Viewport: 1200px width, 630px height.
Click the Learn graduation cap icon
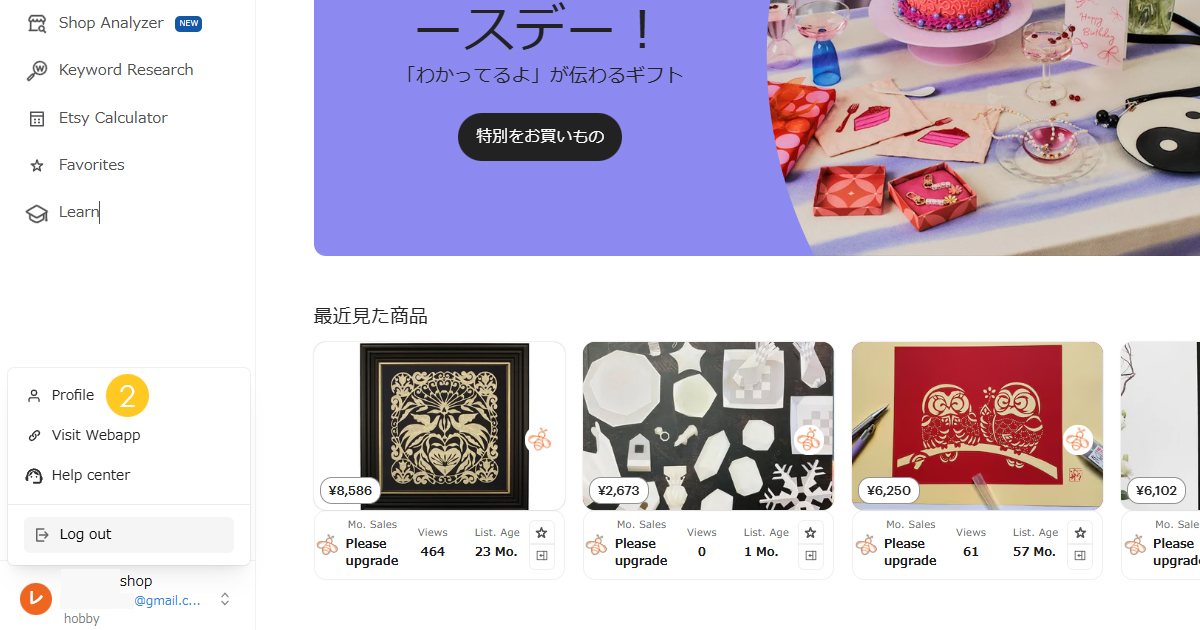coord(37,213)
